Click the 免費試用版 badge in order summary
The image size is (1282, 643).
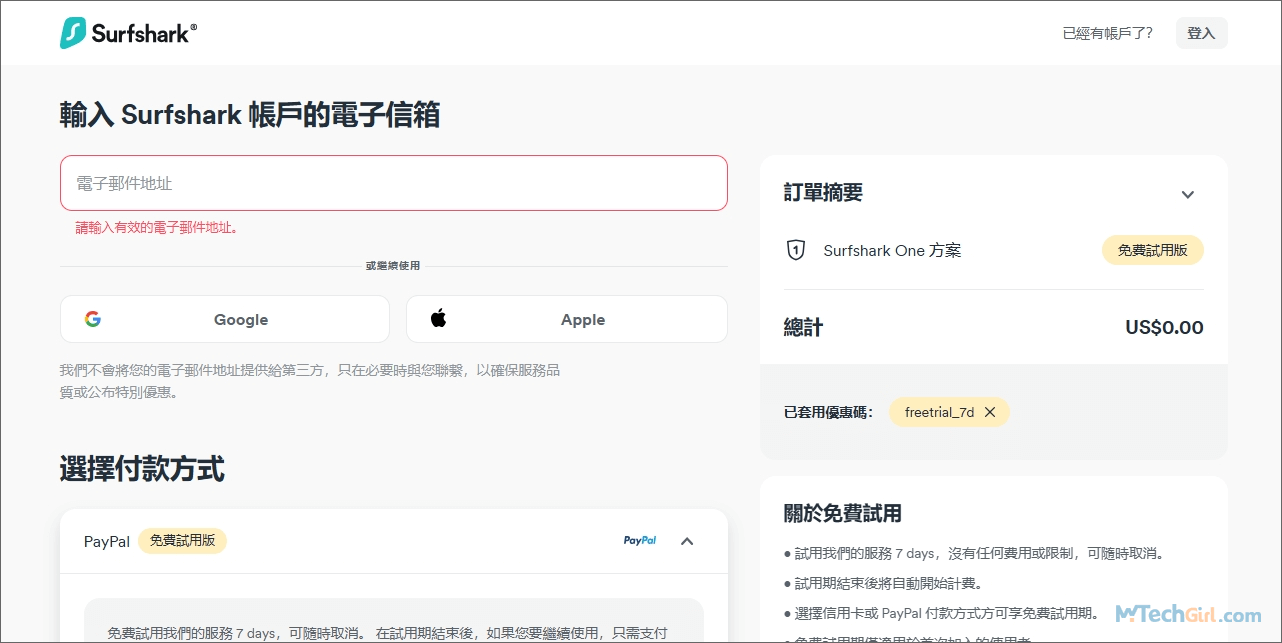[x=1152, y=250]
